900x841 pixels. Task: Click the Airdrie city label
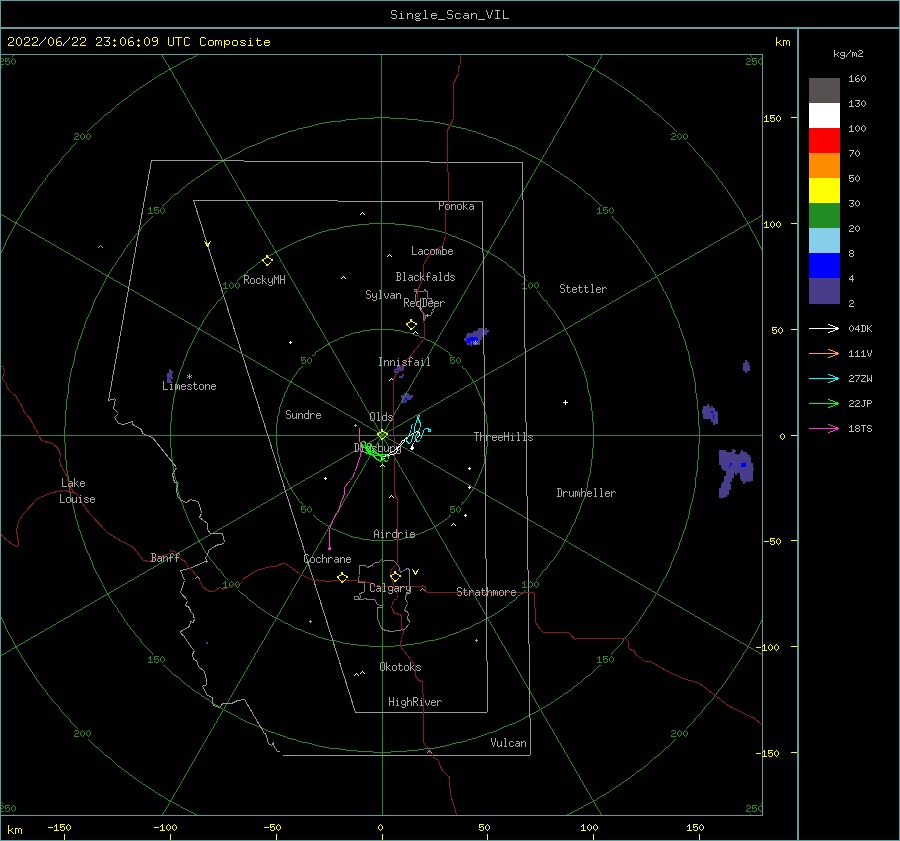coord(394,534)
